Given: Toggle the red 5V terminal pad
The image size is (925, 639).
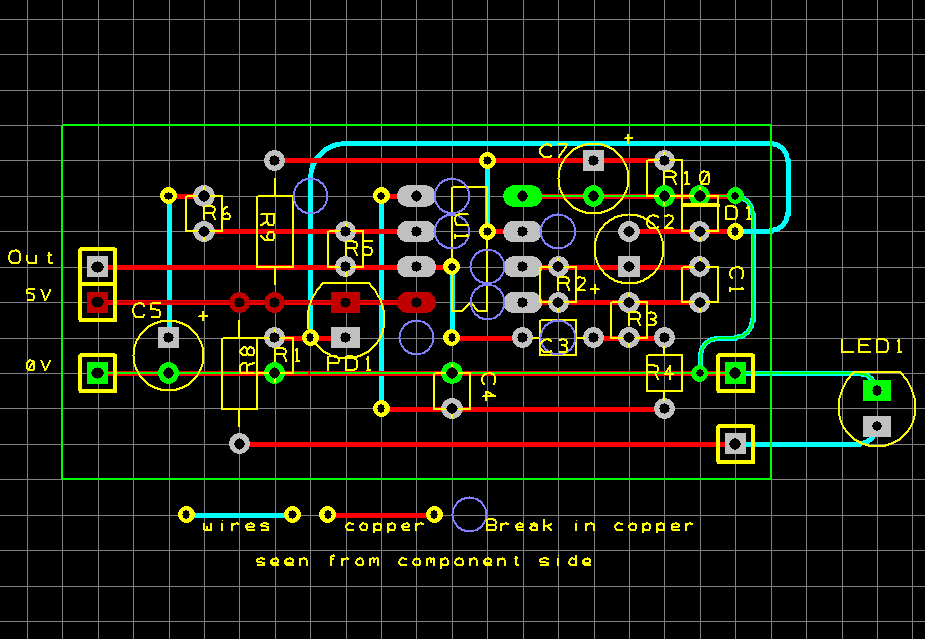Looking at the screenshot, I should (x=96, y=301).
